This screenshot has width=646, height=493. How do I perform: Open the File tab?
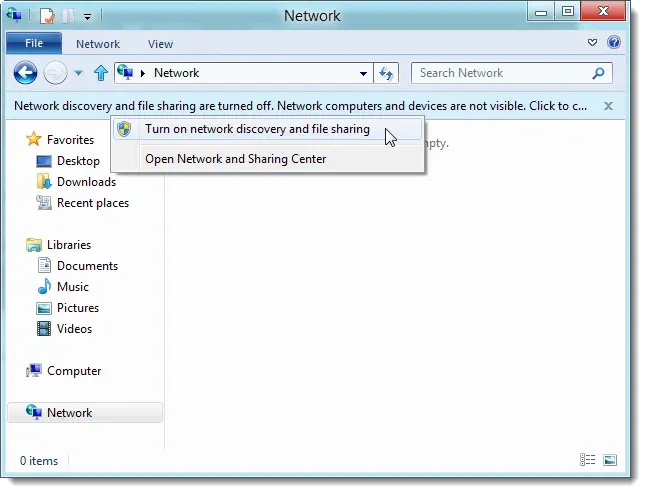(34, 43)
